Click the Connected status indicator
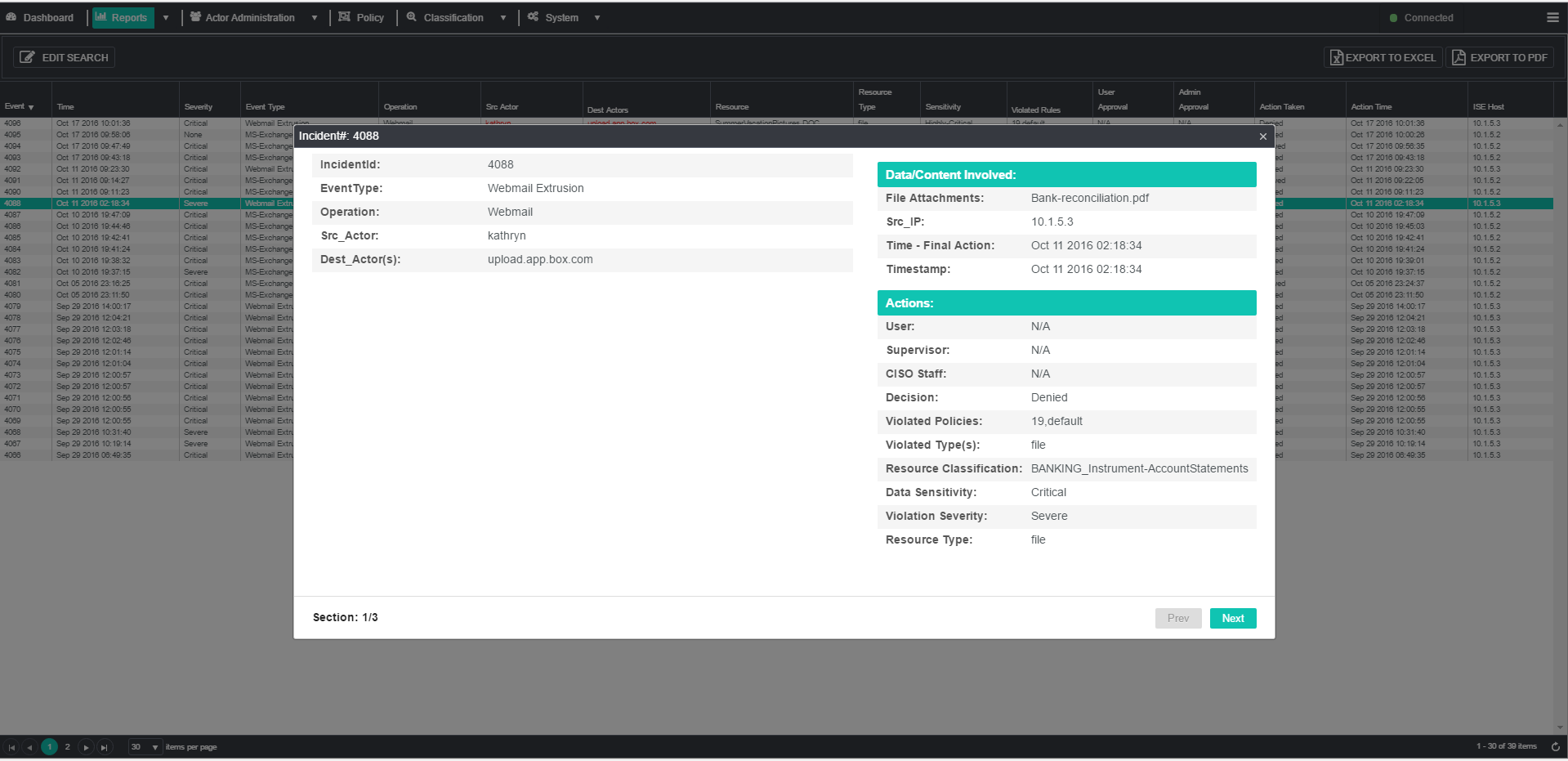This screenshot has height=761, width=1568. pyautogui.click(x=1421, y=18)
